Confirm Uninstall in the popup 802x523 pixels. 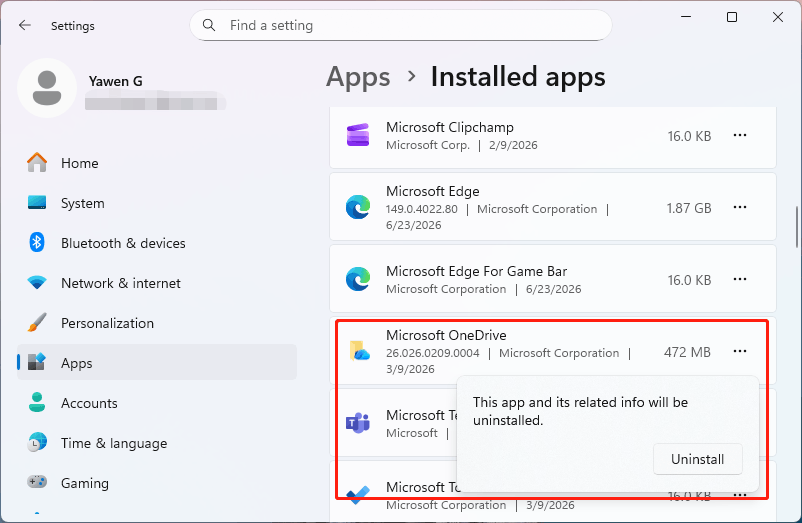pyautogui.click(x=698, y=459)
